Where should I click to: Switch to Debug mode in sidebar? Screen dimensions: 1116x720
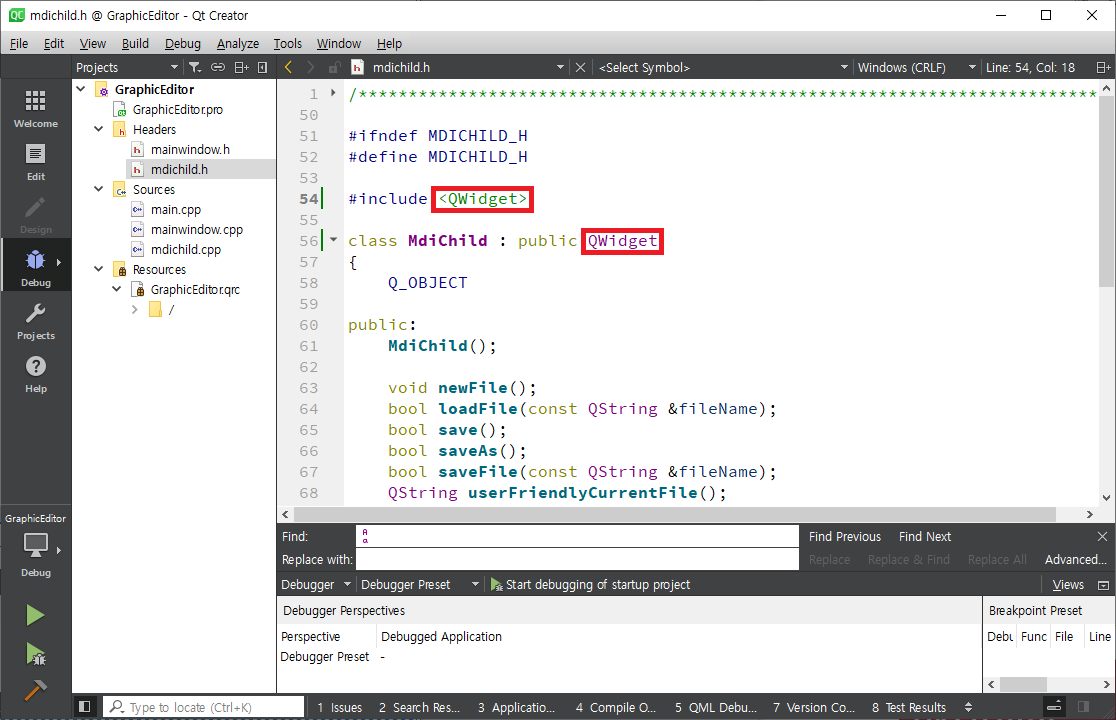click(36, 268)
